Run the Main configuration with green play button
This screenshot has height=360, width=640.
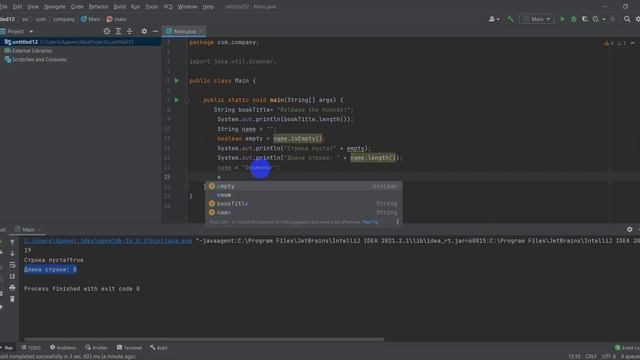pyautogui.click(x=562, y=19)
